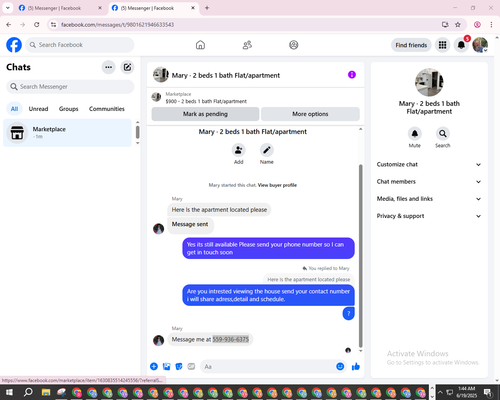
Task: Attach a photo file icon
Action: (x=166, y=367)
